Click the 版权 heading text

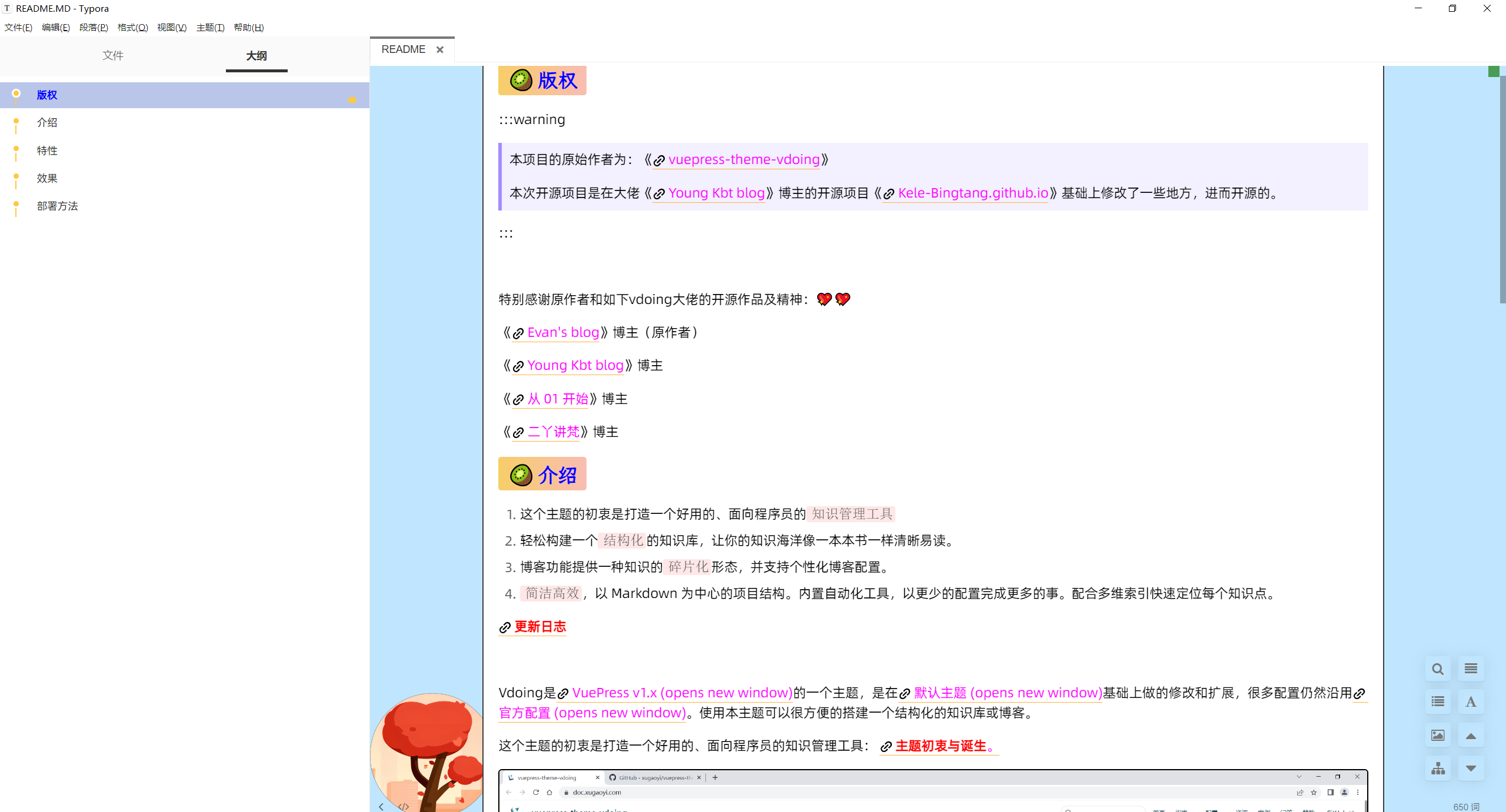(x=558, y=80)
